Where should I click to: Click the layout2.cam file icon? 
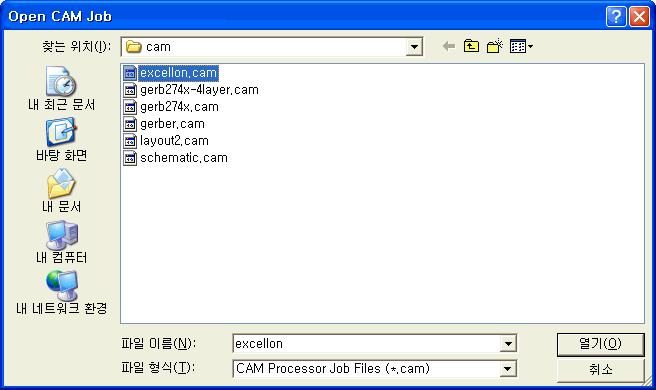point(130,141)
